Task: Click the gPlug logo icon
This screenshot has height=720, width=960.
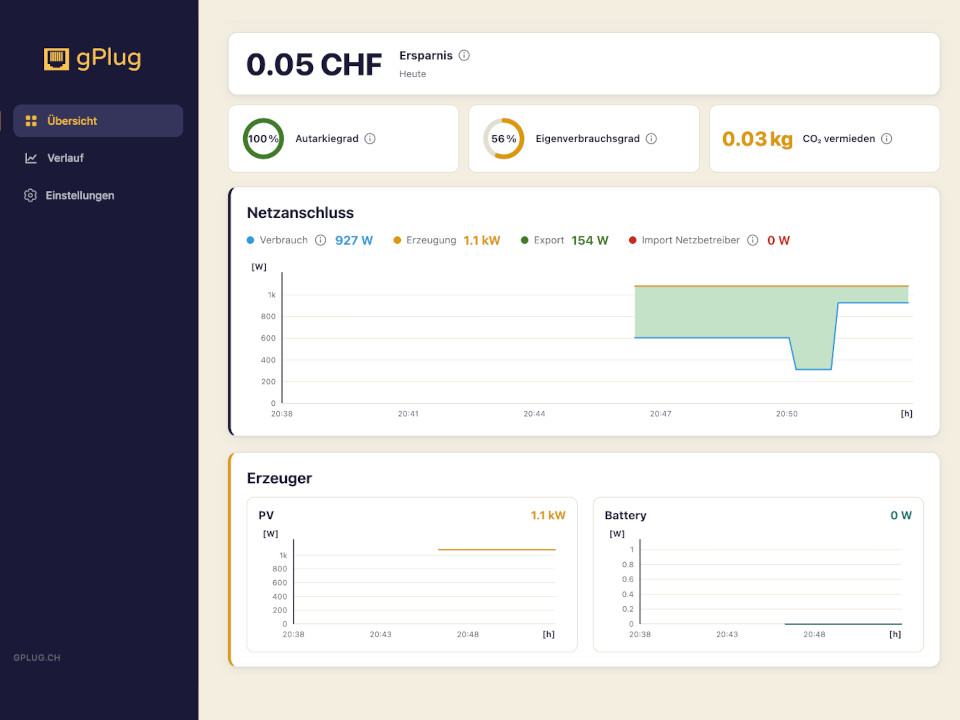Action: (56, 59)
